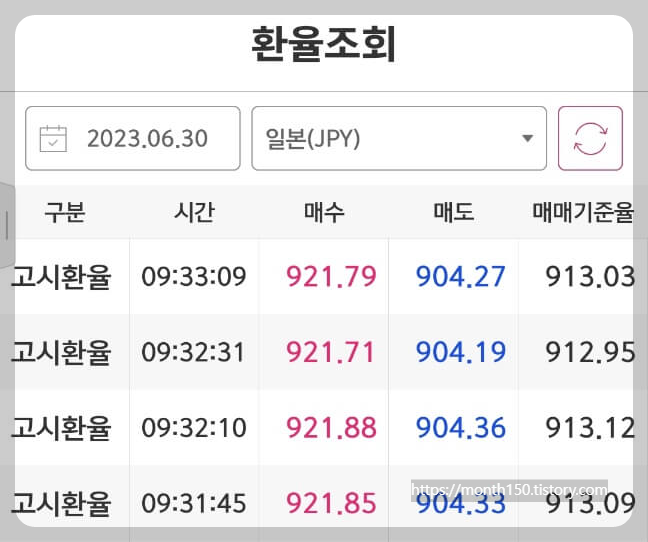Pull the left side panel handle

point(7,225)
